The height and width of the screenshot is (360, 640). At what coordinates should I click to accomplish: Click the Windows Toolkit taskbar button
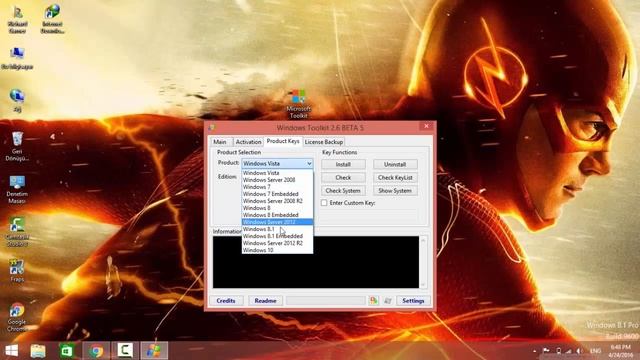pyautogui.click(x=154, y=351)
